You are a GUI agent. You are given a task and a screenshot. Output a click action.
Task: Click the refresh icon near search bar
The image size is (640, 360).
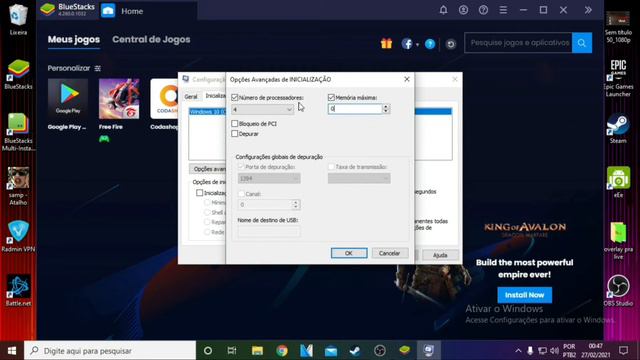(451, 44)
